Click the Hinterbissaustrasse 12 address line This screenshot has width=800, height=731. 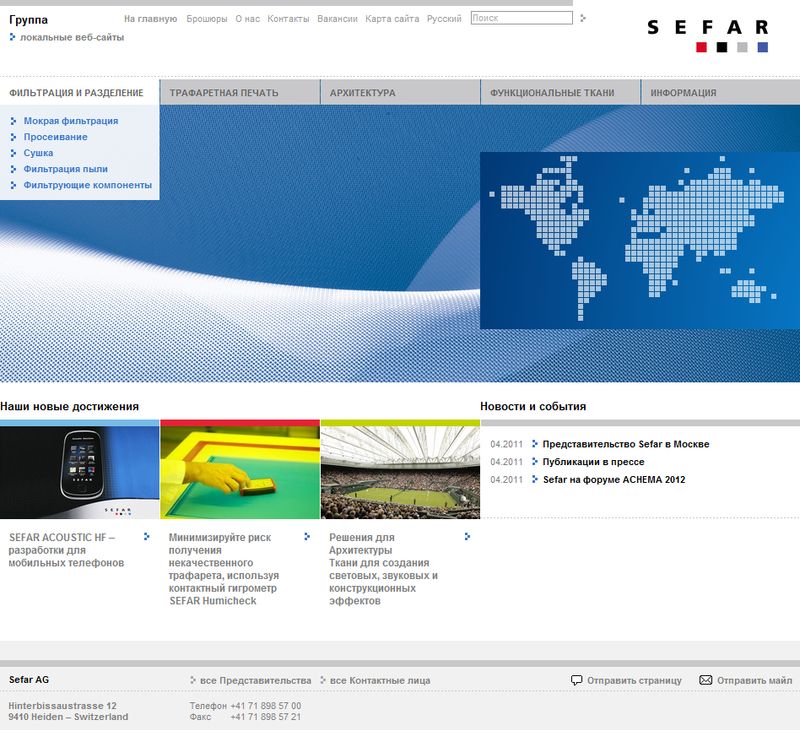[62, 705]
